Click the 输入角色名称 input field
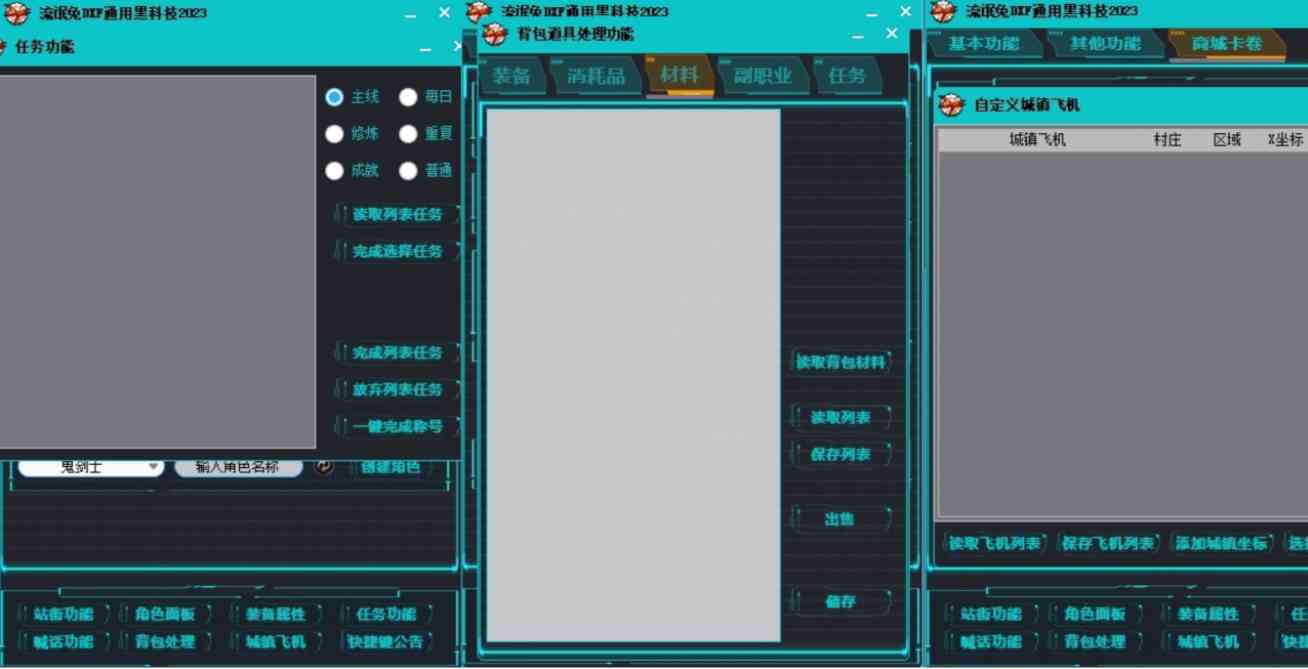Screen dimensions: 1308x669 (238, 467)
